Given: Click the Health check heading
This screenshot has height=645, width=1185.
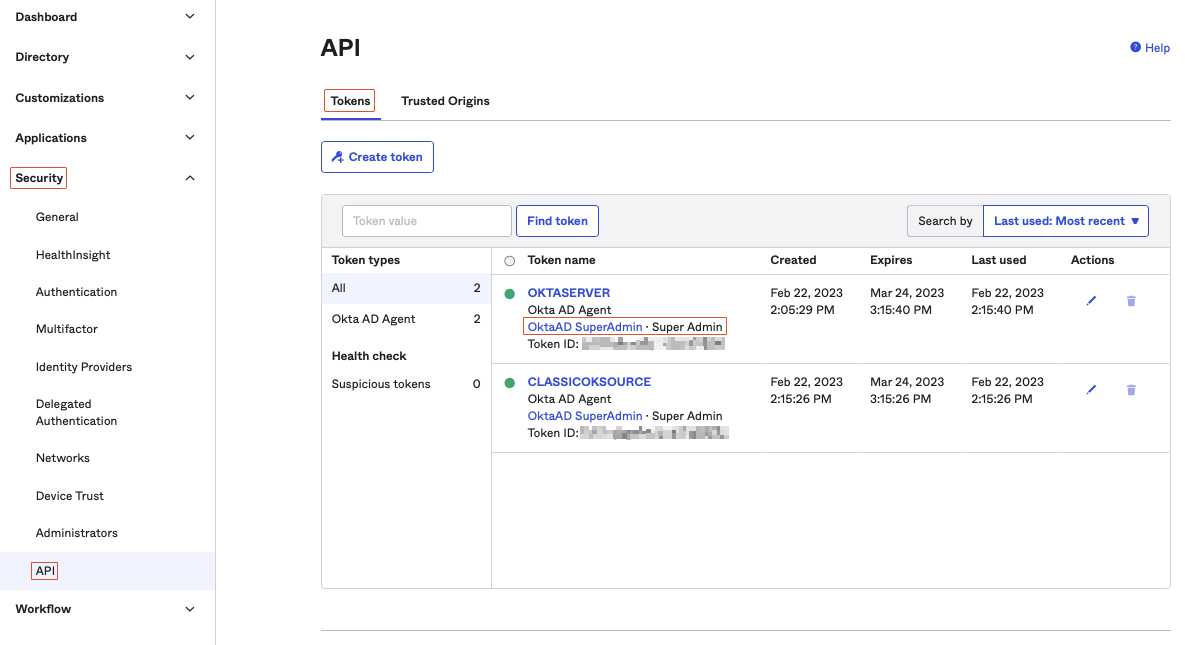Looking at the screenshot, I should [369, 356].
